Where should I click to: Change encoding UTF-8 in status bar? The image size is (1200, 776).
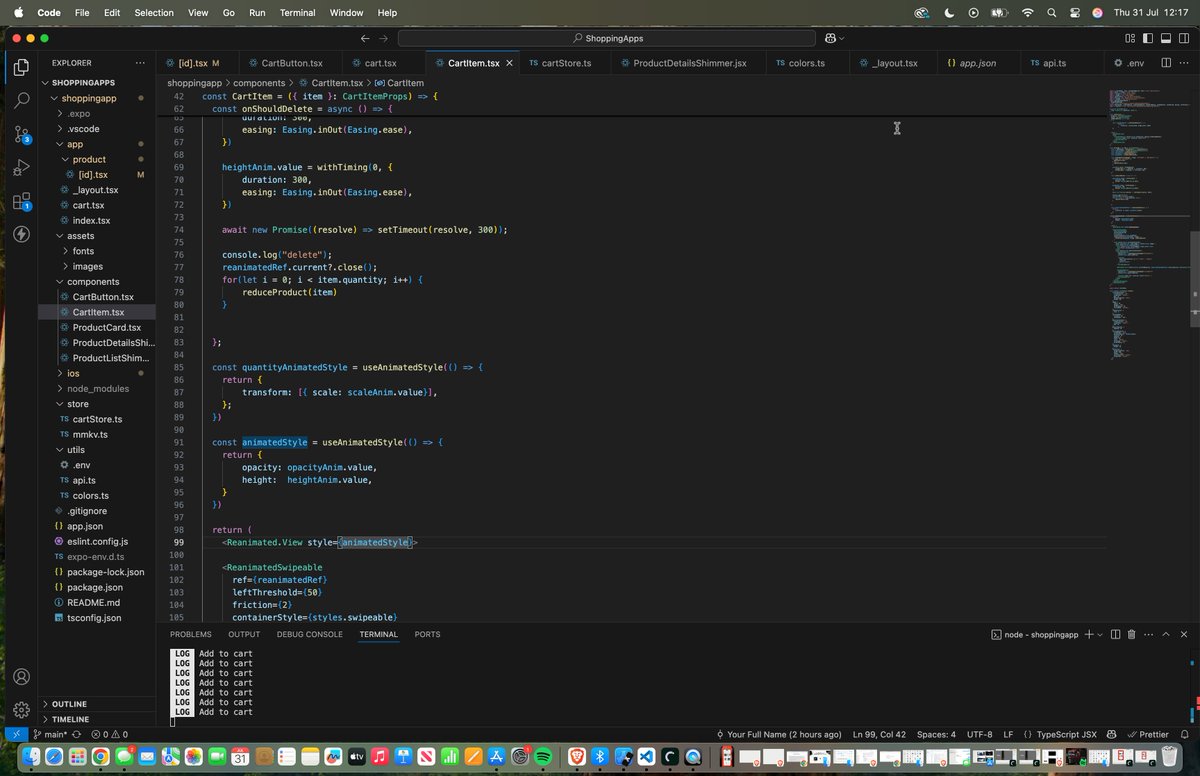click(980, 734)
